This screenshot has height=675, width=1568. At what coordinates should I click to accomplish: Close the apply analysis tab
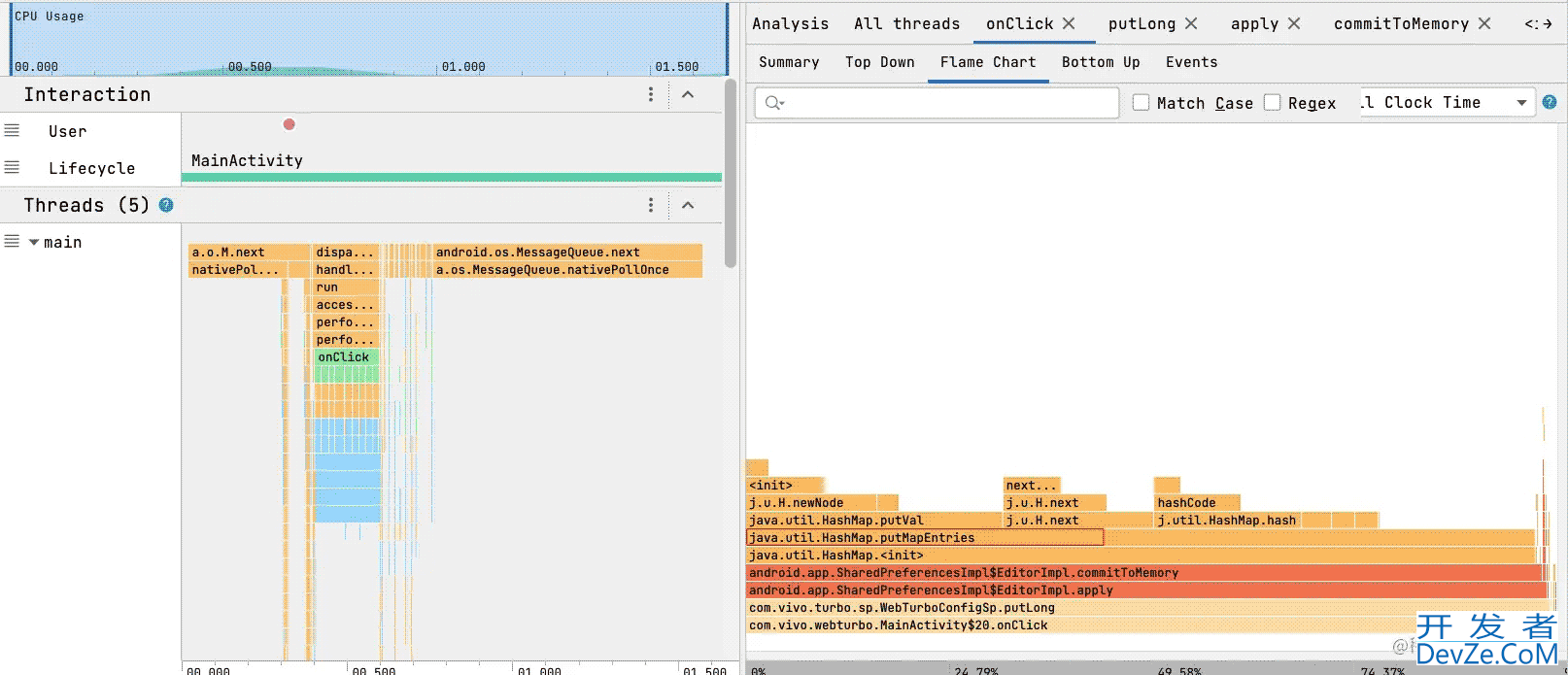coord(1294,23)
